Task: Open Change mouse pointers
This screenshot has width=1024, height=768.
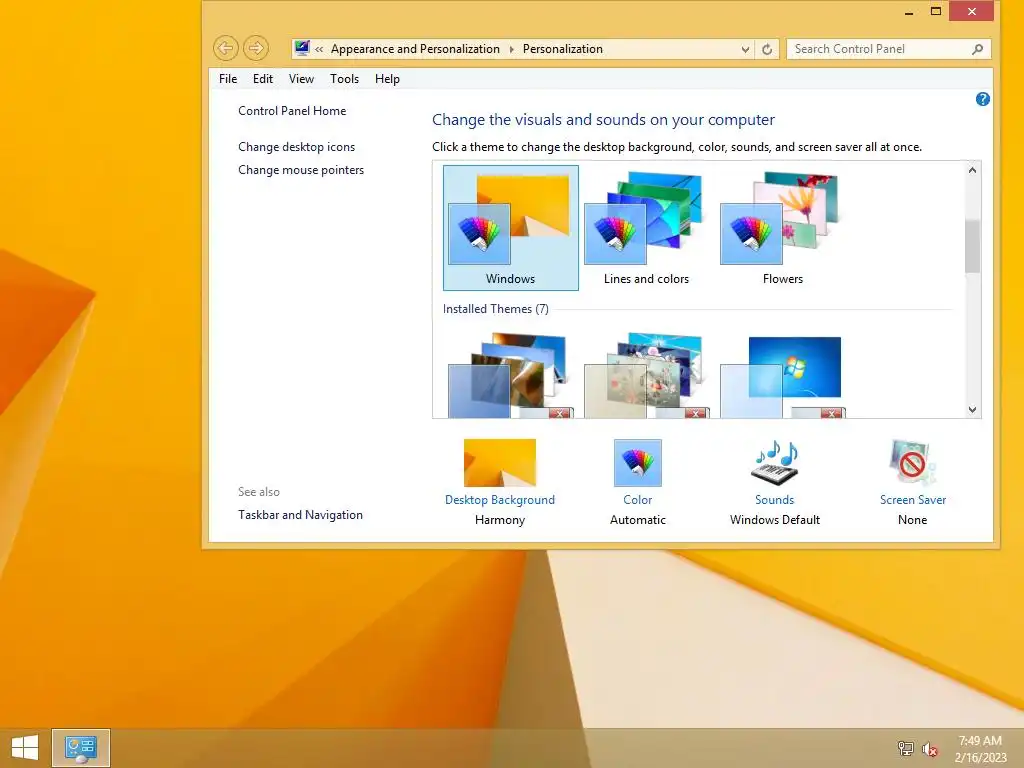Action: point(301,170)
